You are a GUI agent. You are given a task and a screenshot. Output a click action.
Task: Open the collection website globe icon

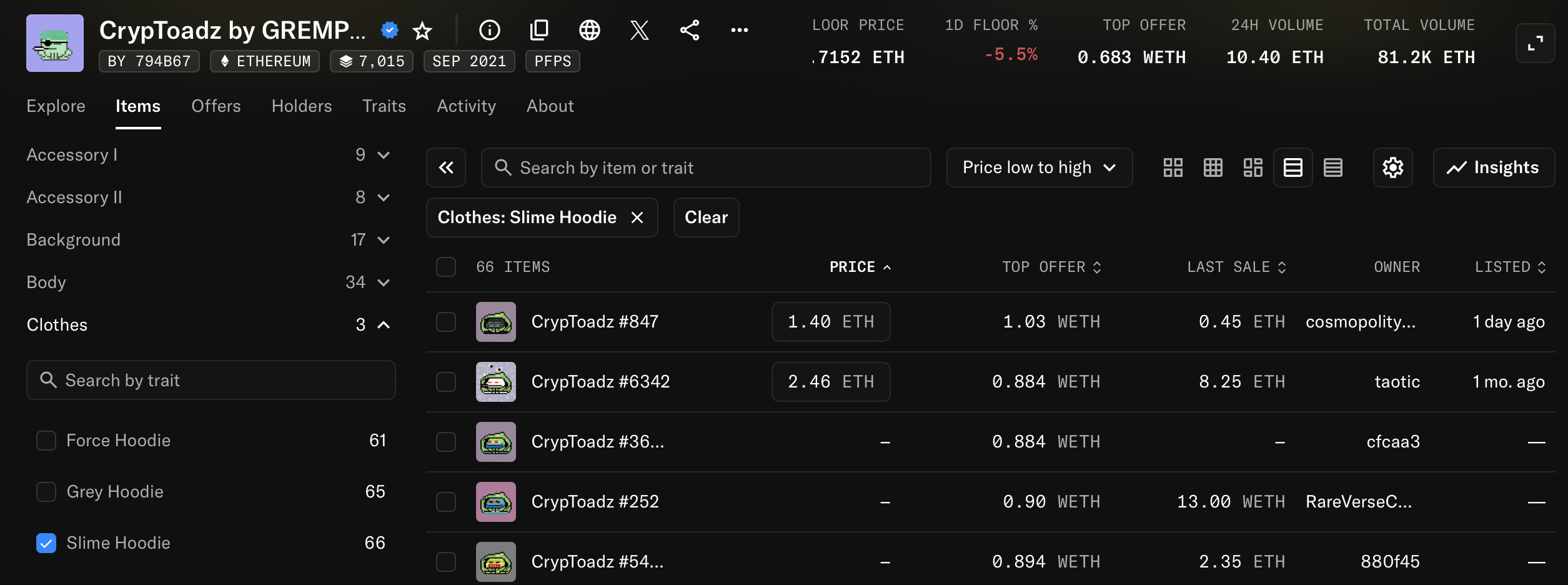coord(589,30)
